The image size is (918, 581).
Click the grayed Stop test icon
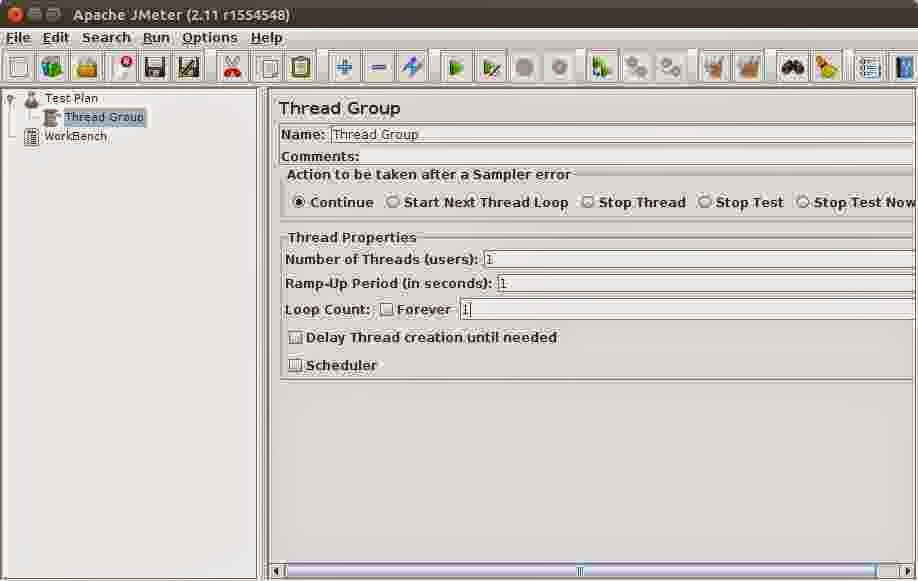[x=525, y=68]
